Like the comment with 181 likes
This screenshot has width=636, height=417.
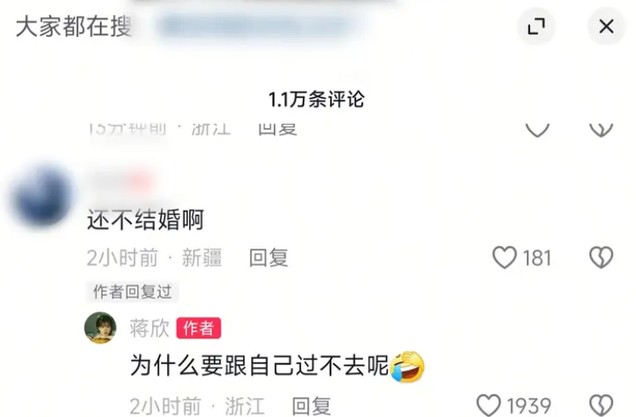coord(505,258)
